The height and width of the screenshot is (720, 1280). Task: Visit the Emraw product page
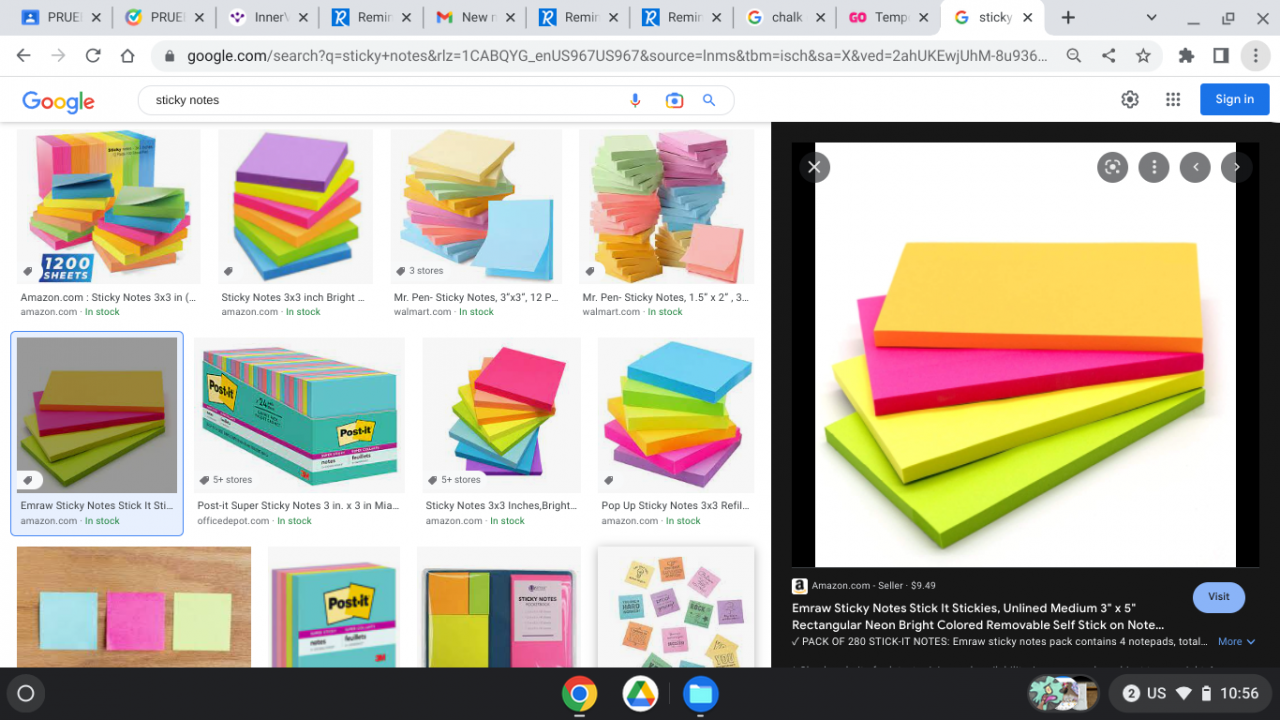[1218, 597]
